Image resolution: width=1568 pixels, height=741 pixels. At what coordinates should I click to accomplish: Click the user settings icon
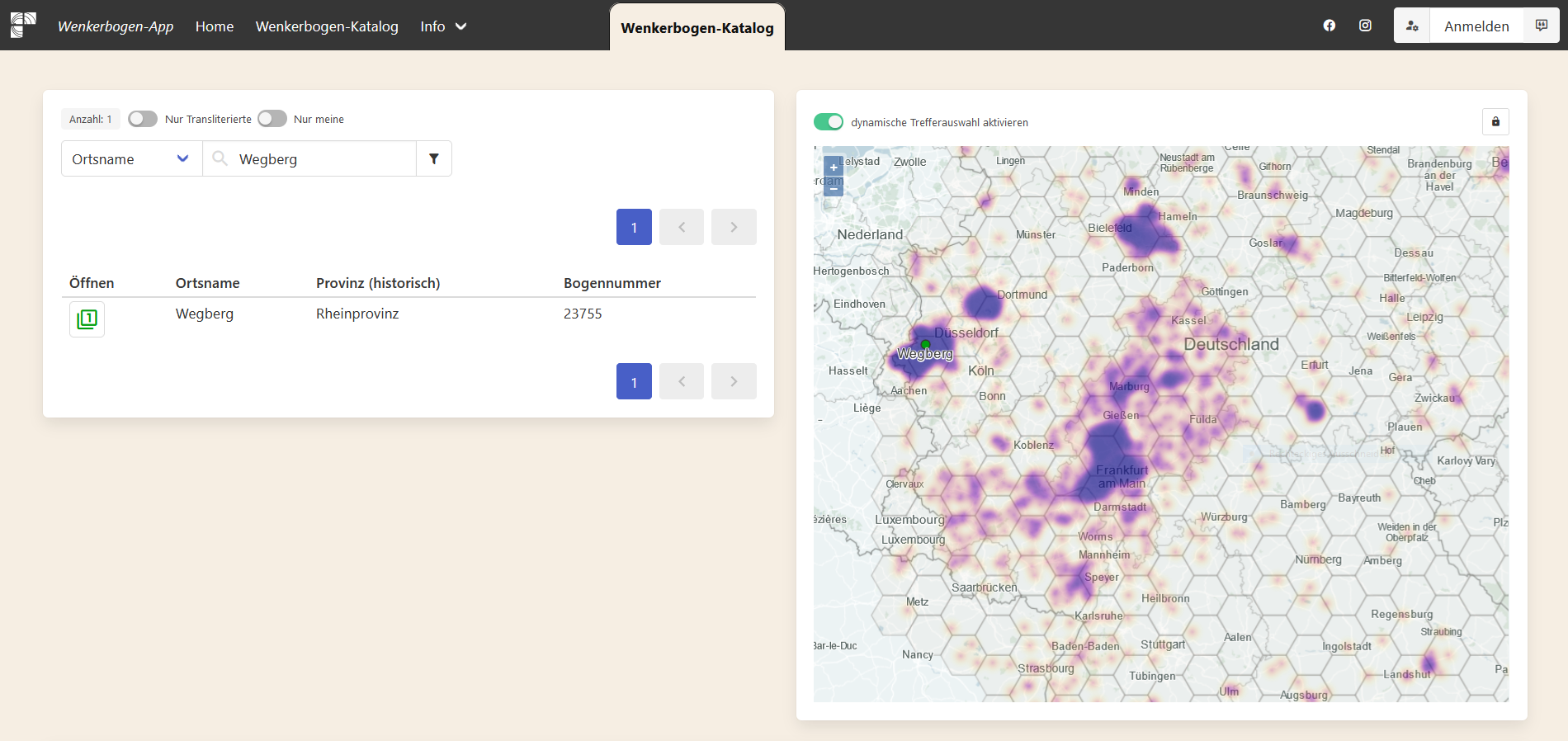(x=1412, y=26)
